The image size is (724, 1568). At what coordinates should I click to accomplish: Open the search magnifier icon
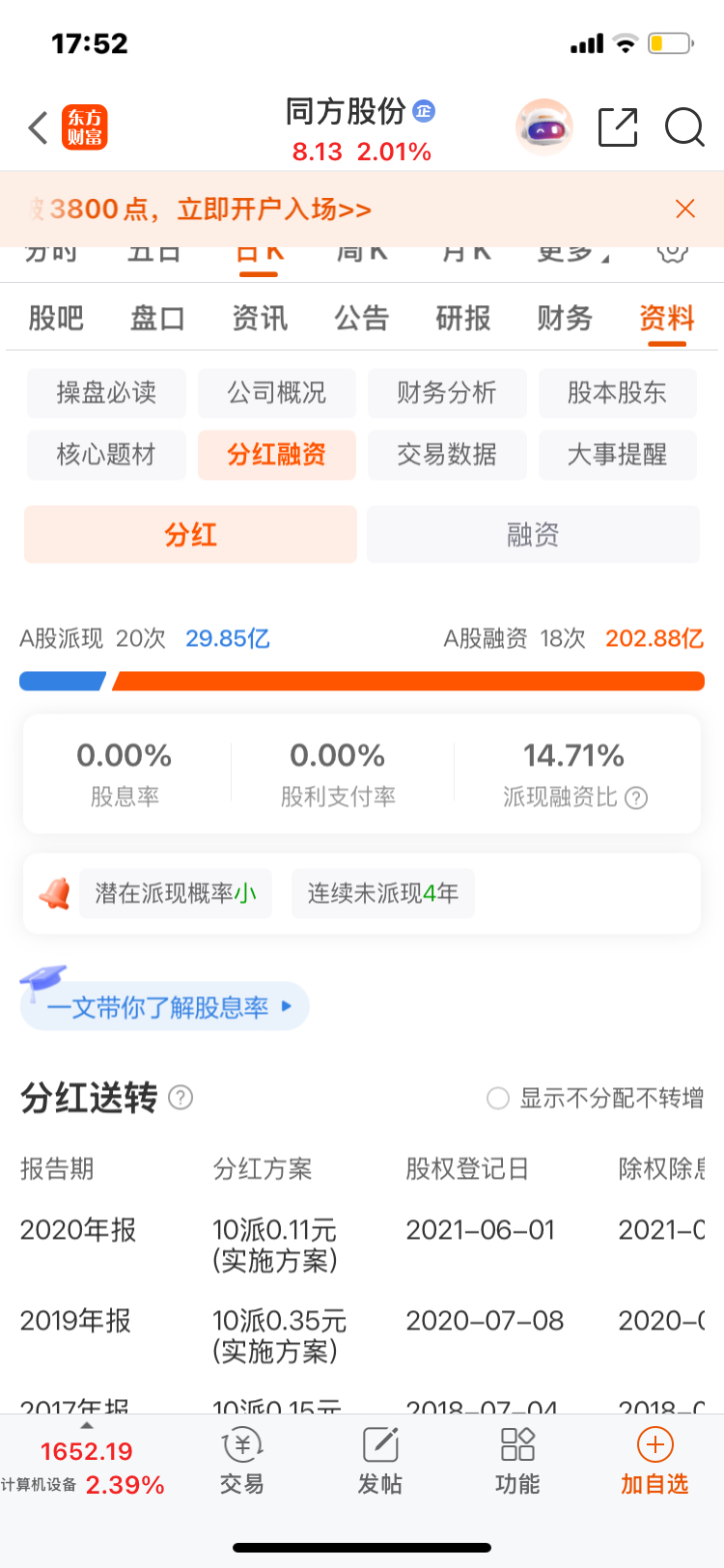(x=684, y=127)
